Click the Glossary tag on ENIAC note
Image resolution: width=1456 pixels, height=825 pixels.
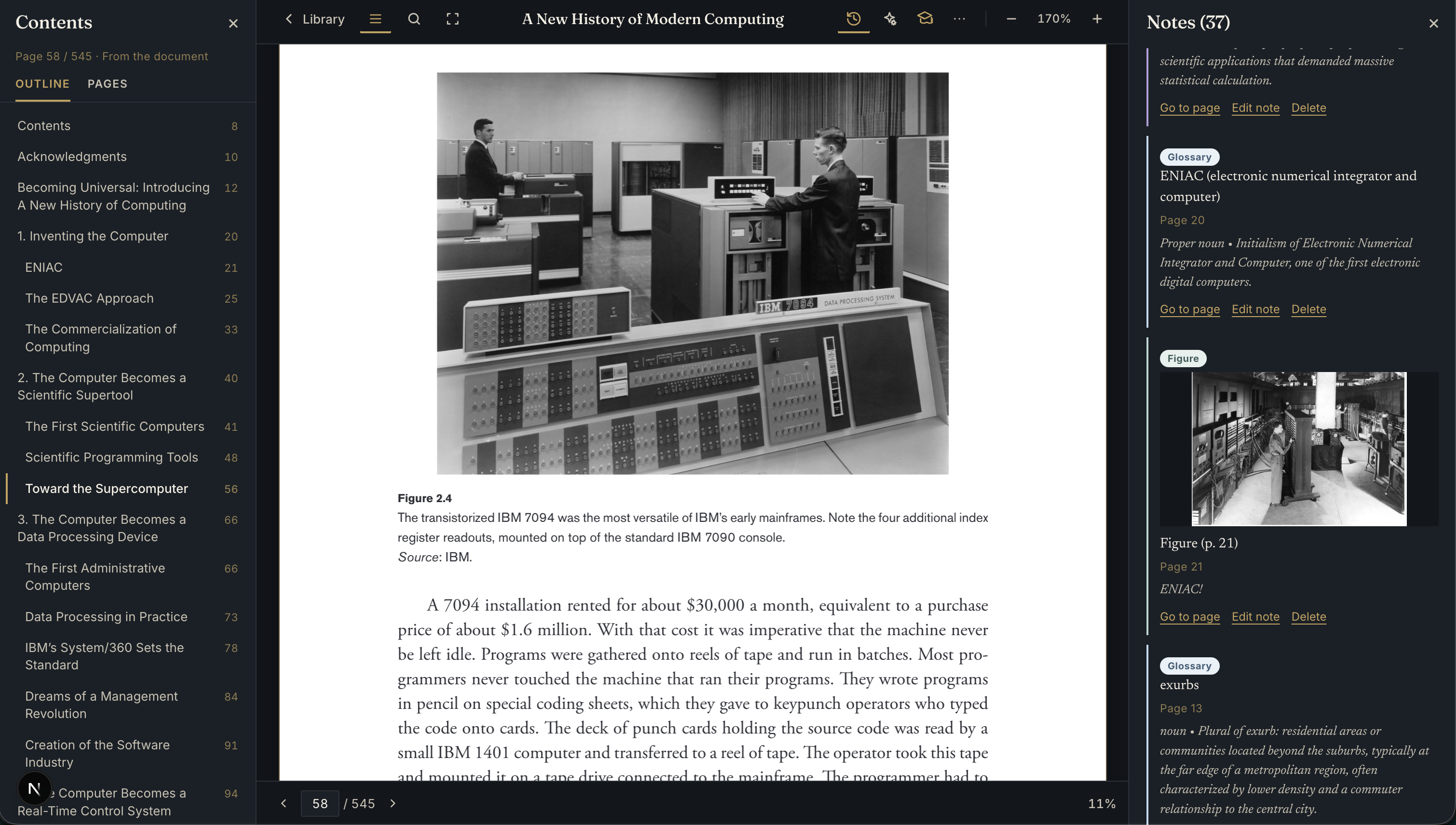point(1189,157)
